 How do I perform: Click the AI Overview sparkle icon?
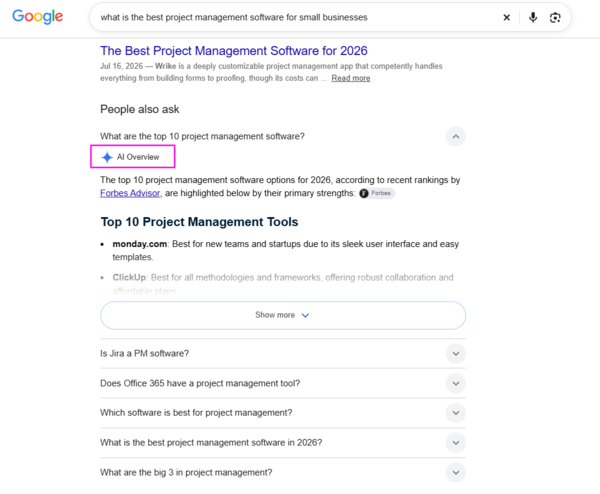tap(107, 157)
